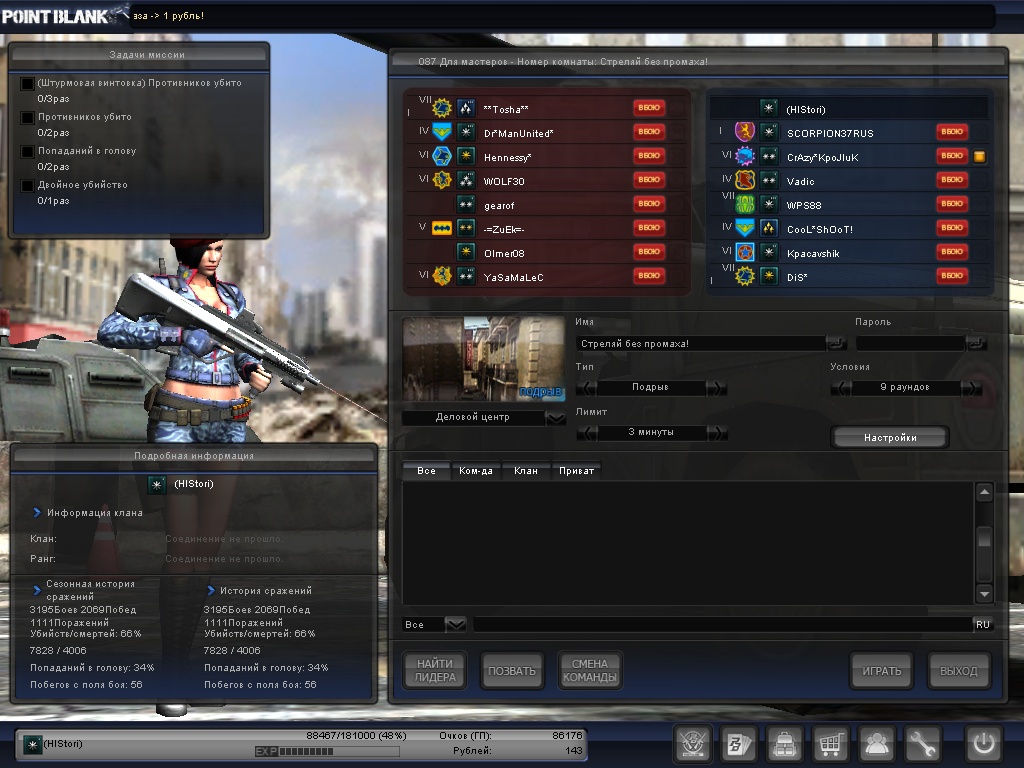Switch Тип to next mode (right arrow)
The height and width of the screenshot is (768, 1024).
(x=717, y=388)
